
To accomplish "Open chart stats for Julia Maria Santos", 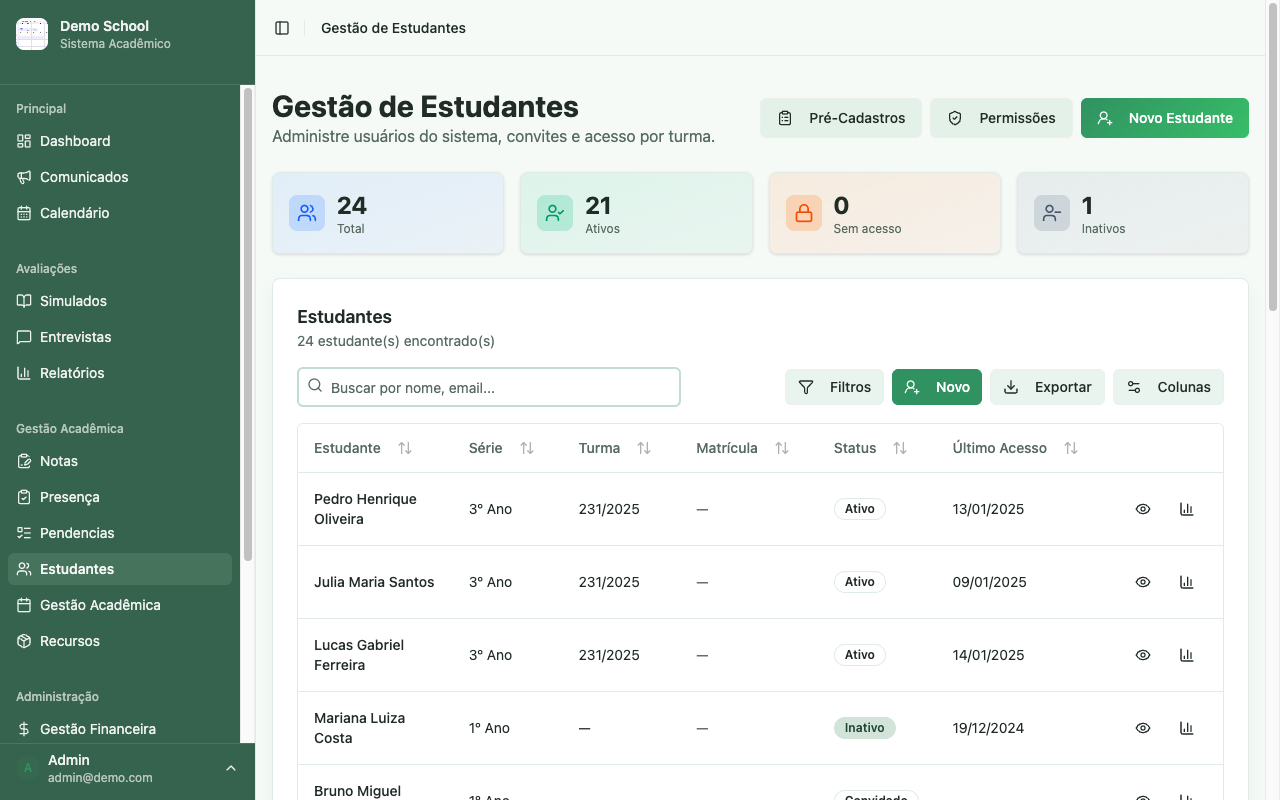I will click(x=1187, y=582).
